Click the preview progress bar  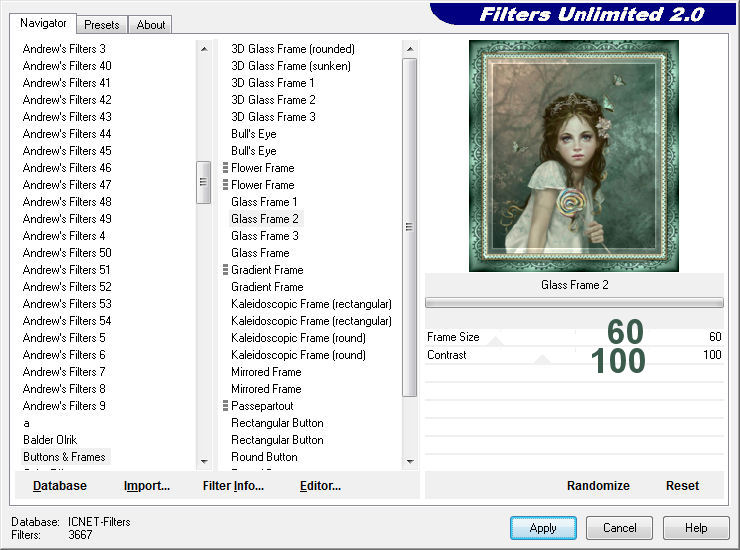point(574,303)
